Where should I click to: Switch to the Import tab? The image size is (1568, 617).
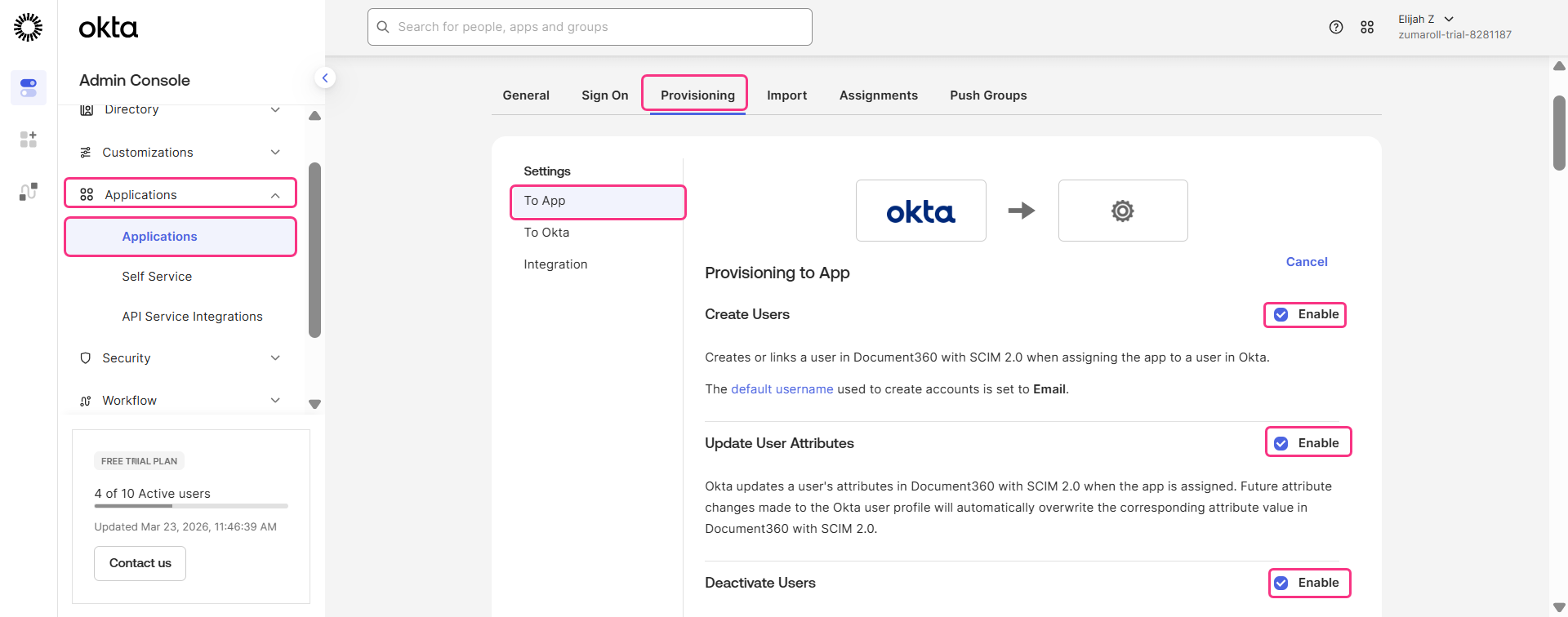(x=787, y=95)
